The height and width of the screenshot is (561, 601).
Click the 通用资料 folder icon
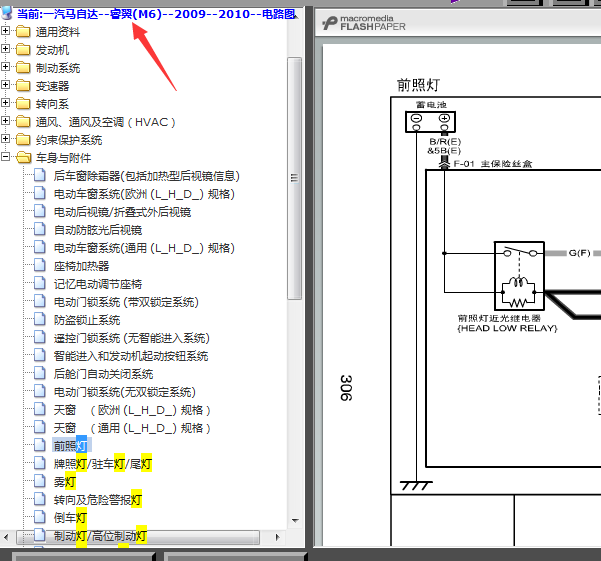[x=23, y=31]
